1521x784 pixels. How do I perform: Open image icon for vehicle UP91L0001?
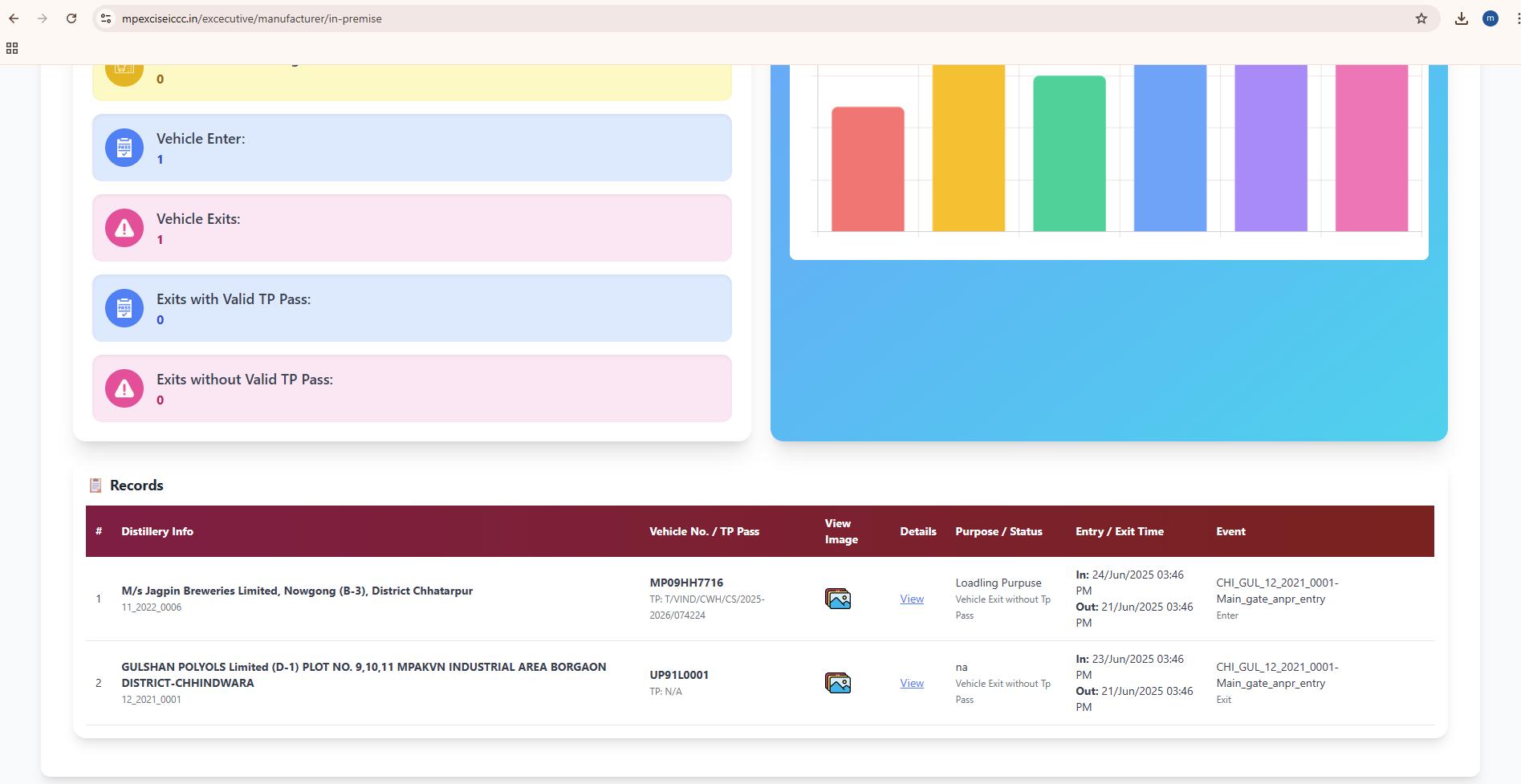point(837,683)
